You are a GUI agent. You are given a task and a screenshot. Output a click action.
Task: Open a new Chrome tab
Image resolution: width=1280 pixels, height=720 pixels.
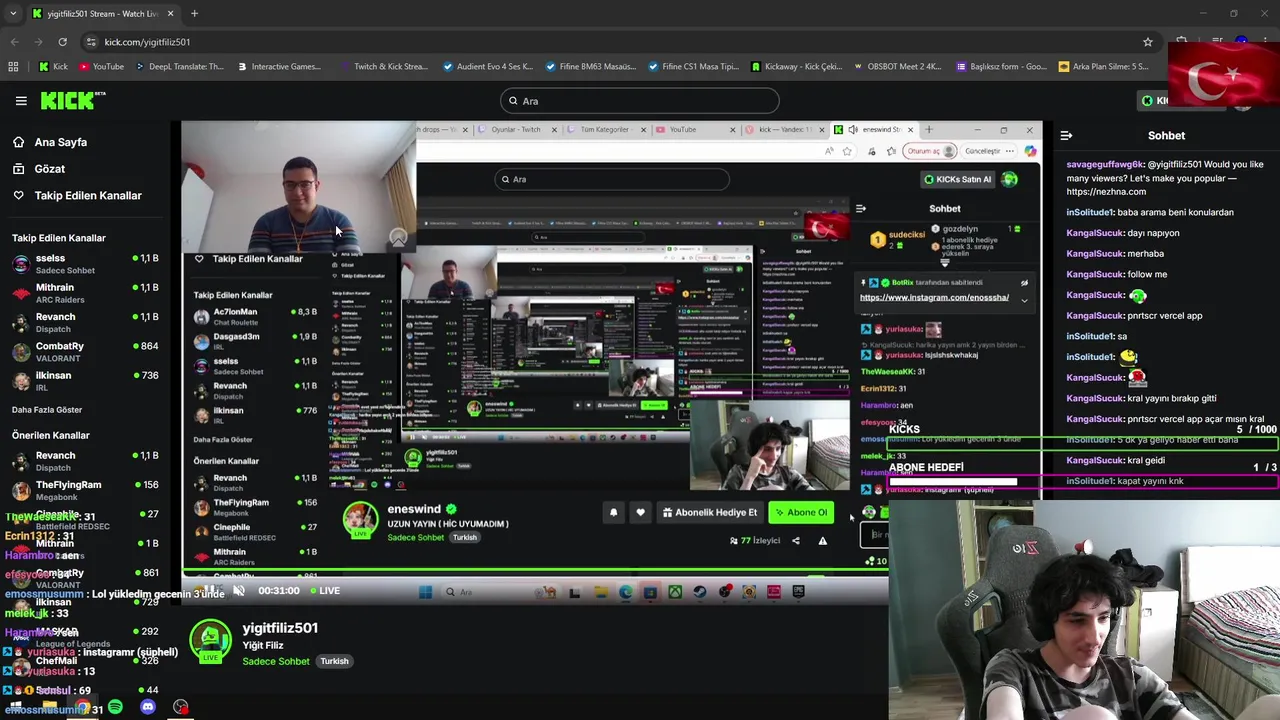194,14
